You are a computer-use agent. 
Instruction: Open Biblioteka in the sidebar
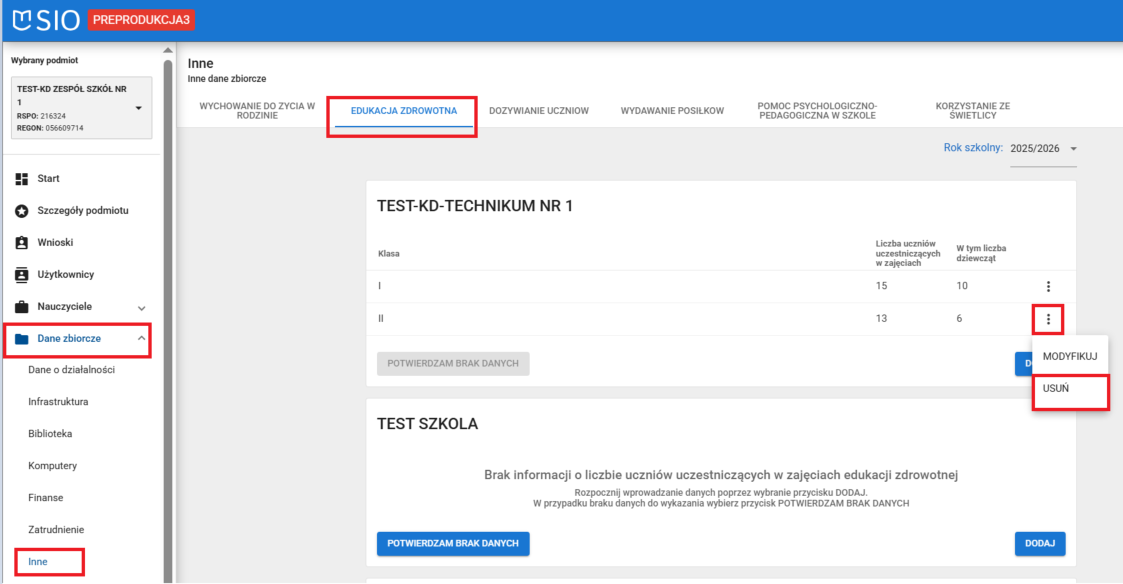coord(50,434)
